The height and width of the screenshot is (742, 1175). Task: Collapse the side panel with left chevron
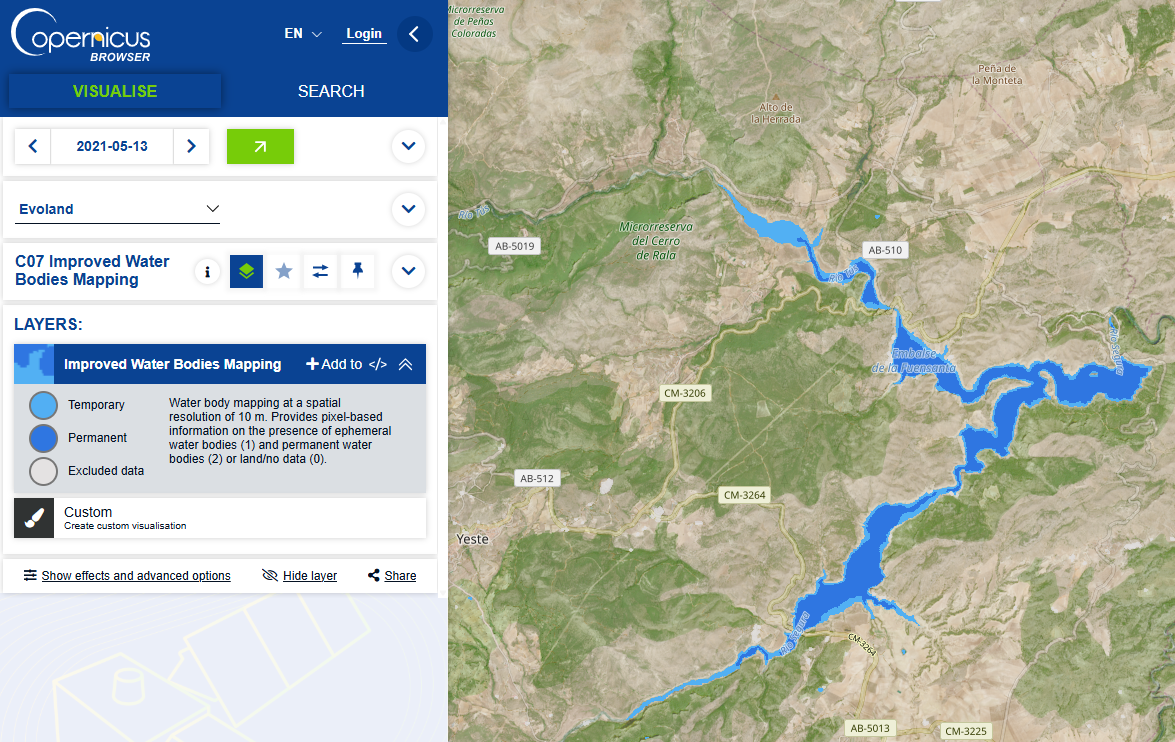(414, 34)
